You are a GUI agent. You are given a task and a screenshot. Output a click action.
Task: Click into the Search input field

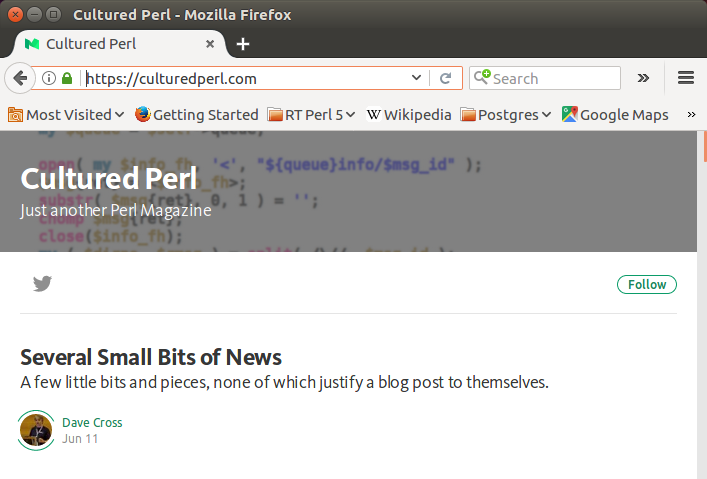pos(553,78)
